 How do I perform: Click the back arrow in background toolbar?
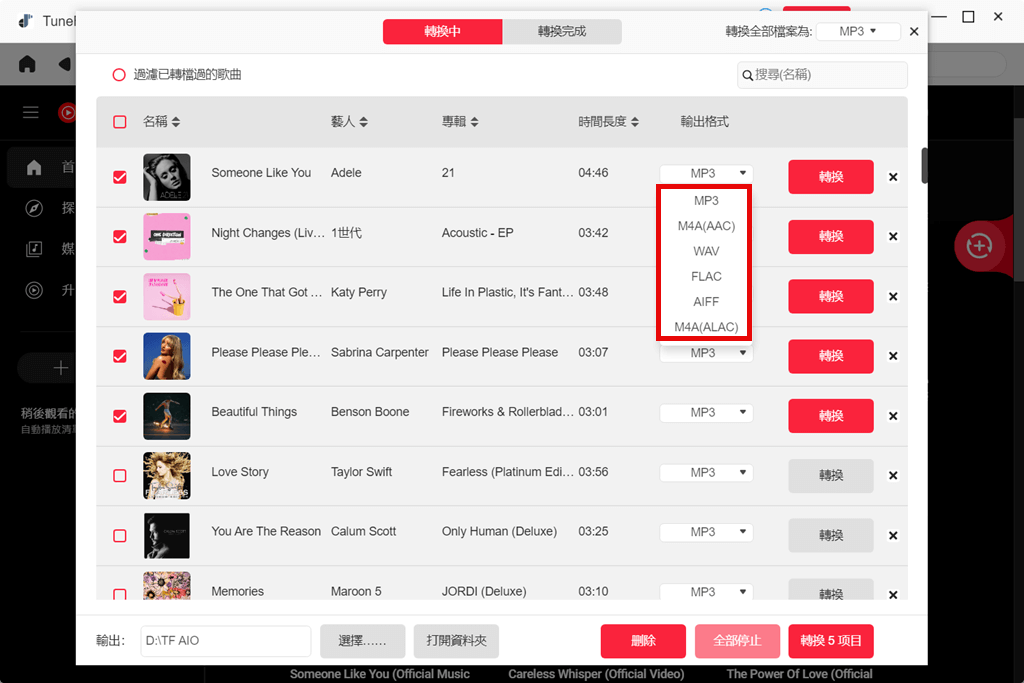[65, 64]
